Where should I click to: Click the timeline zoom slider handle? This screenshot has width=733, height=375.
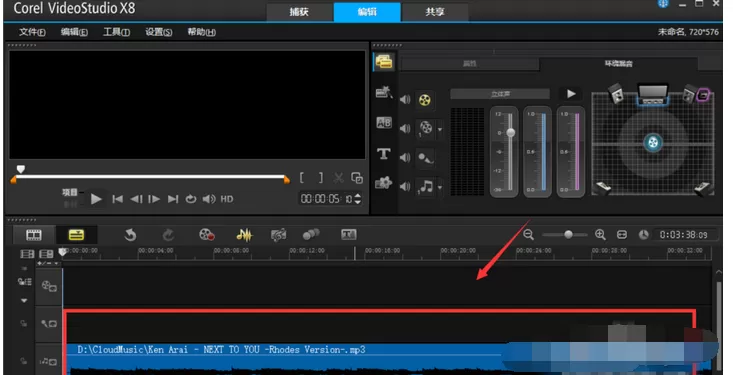click(x=568, y=235)
